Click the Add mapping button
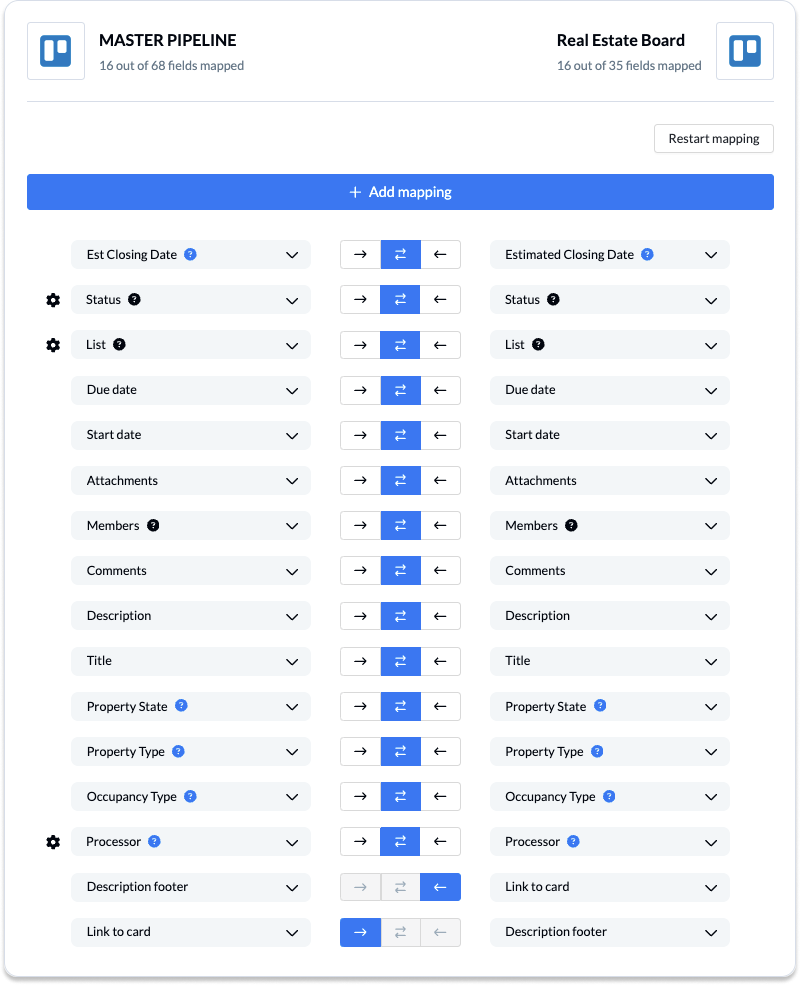The width and height of the screenshot is (800, 985). (401, 192)
